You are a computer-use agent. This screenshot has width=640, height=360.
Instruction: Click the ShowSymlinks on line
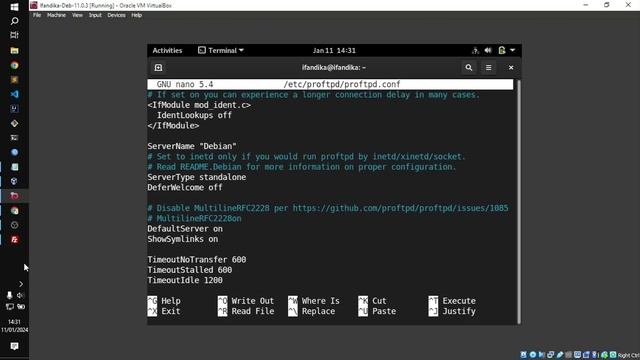click(x=182, y=239)
